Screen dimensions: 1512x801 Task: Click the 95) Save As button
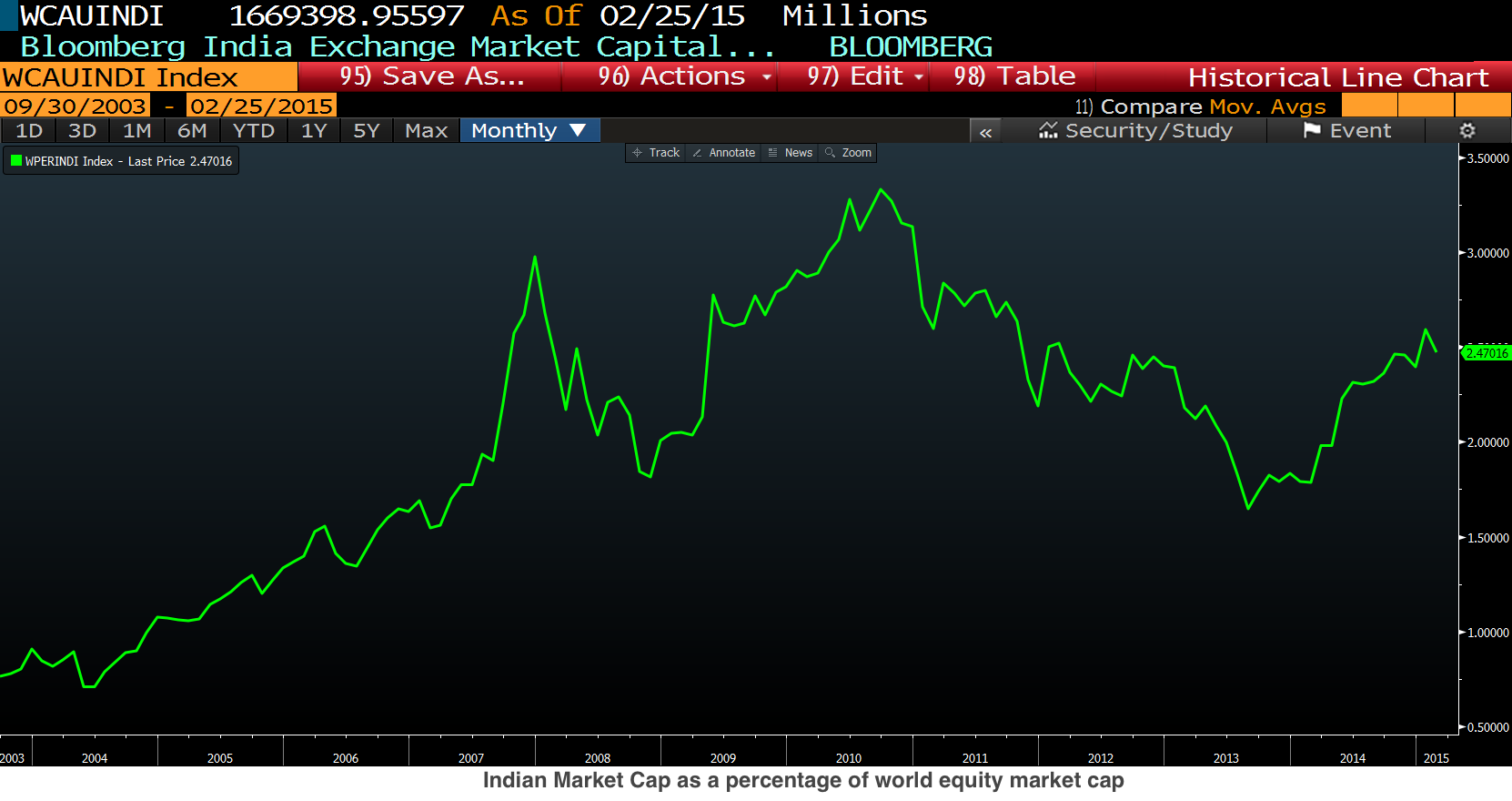click(431, 76)
